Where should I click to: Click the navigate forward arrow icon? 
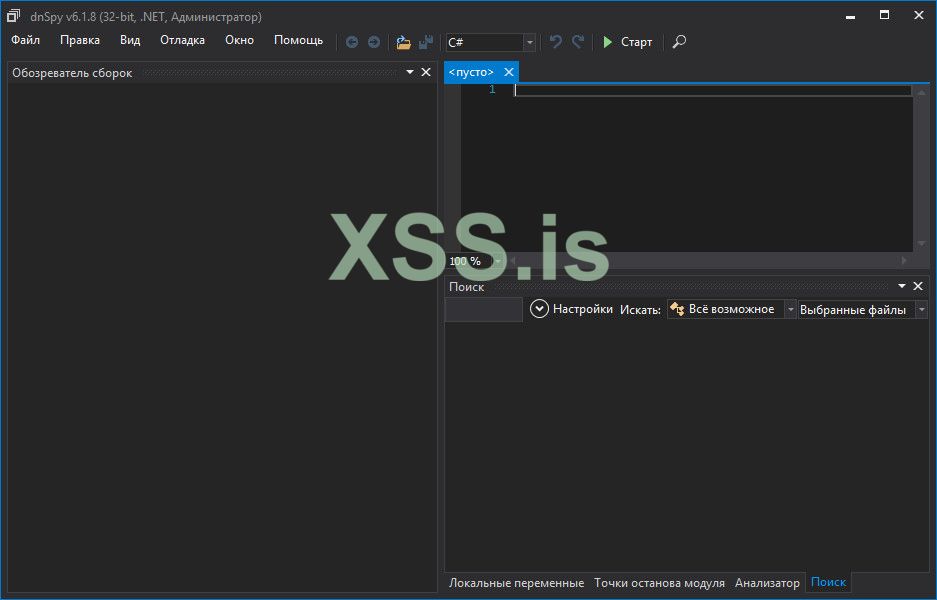[374, 42]
